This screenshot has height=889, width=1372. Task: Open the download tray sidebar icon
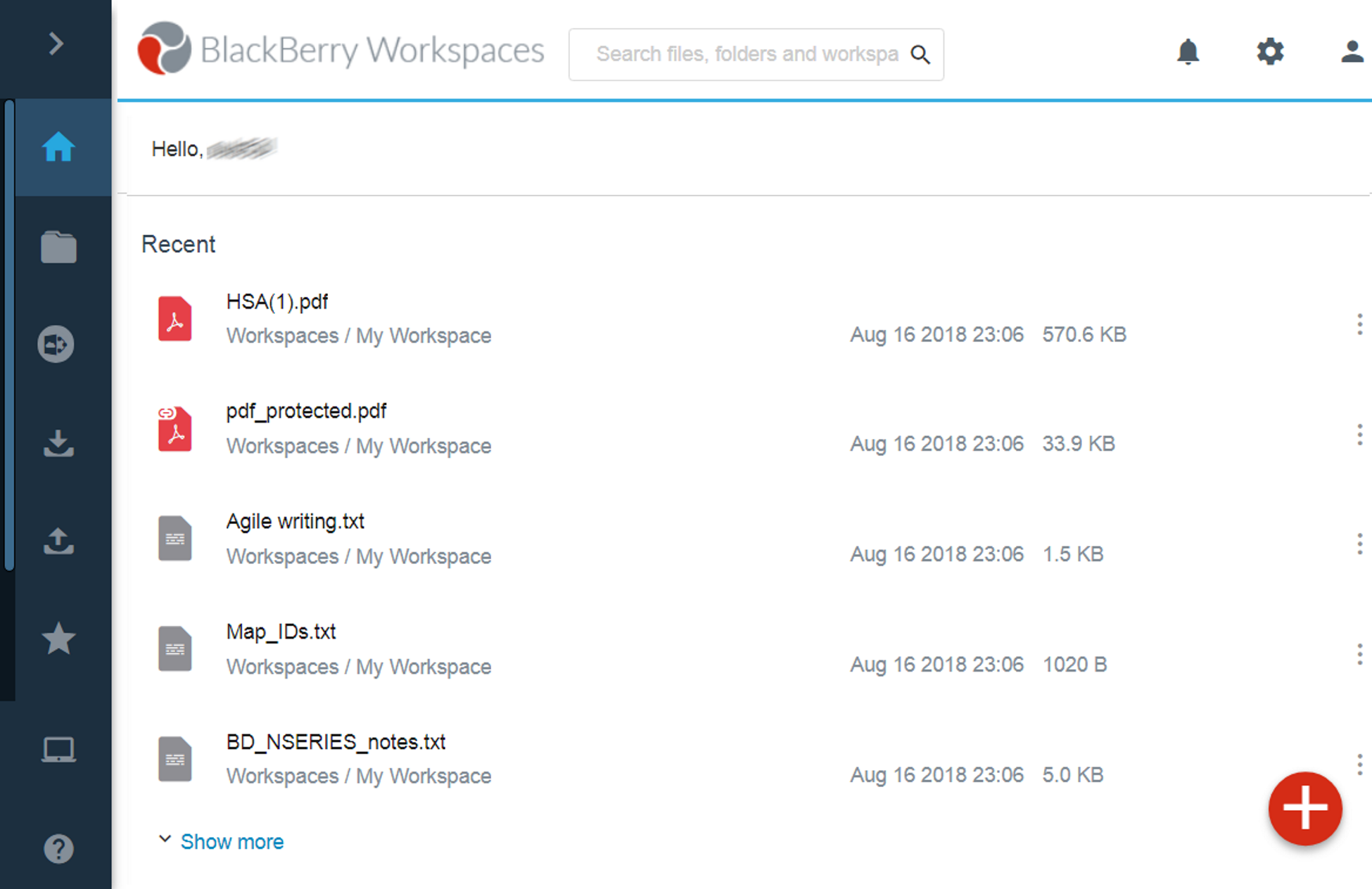pyautogui.click(x=58, y=443)
